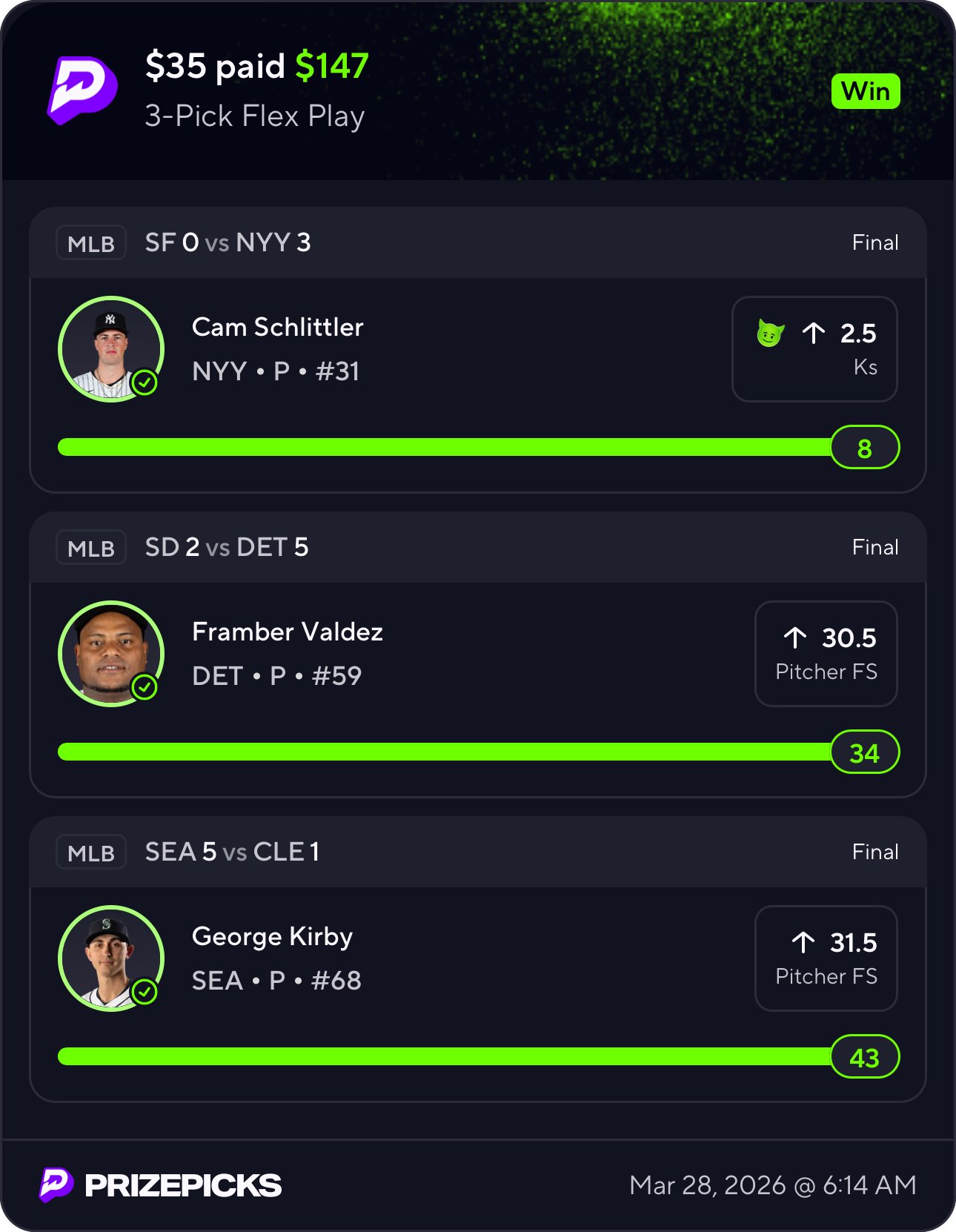Click the MLB tag on the SEA vs CLE game
This screenshot has height=1232, width=956.
(x=90, y=852)
